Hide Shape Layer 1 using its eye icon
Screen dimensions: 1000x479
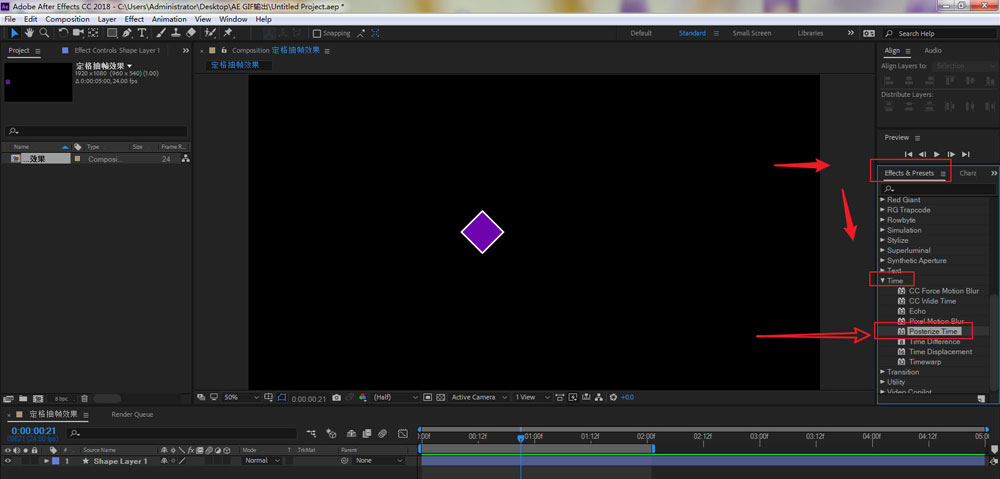click(x=8, y=461)
